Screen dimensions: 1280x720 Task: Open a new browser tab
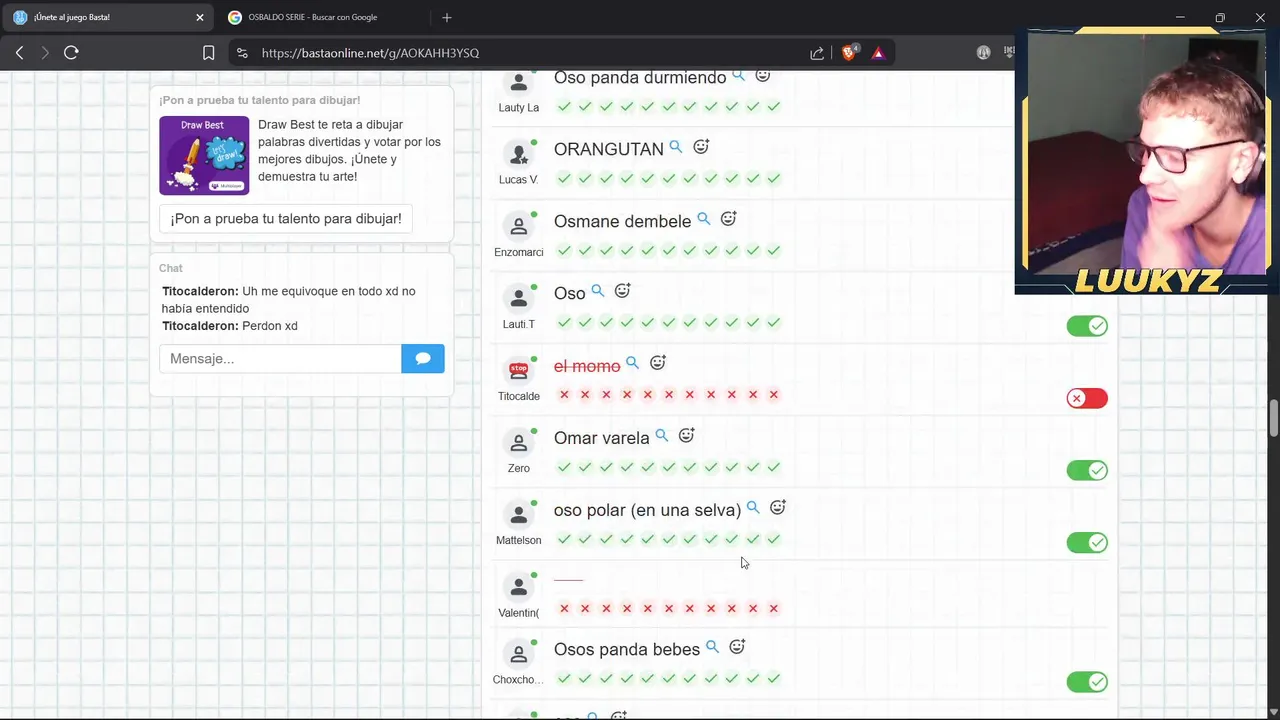pos(447,17)
